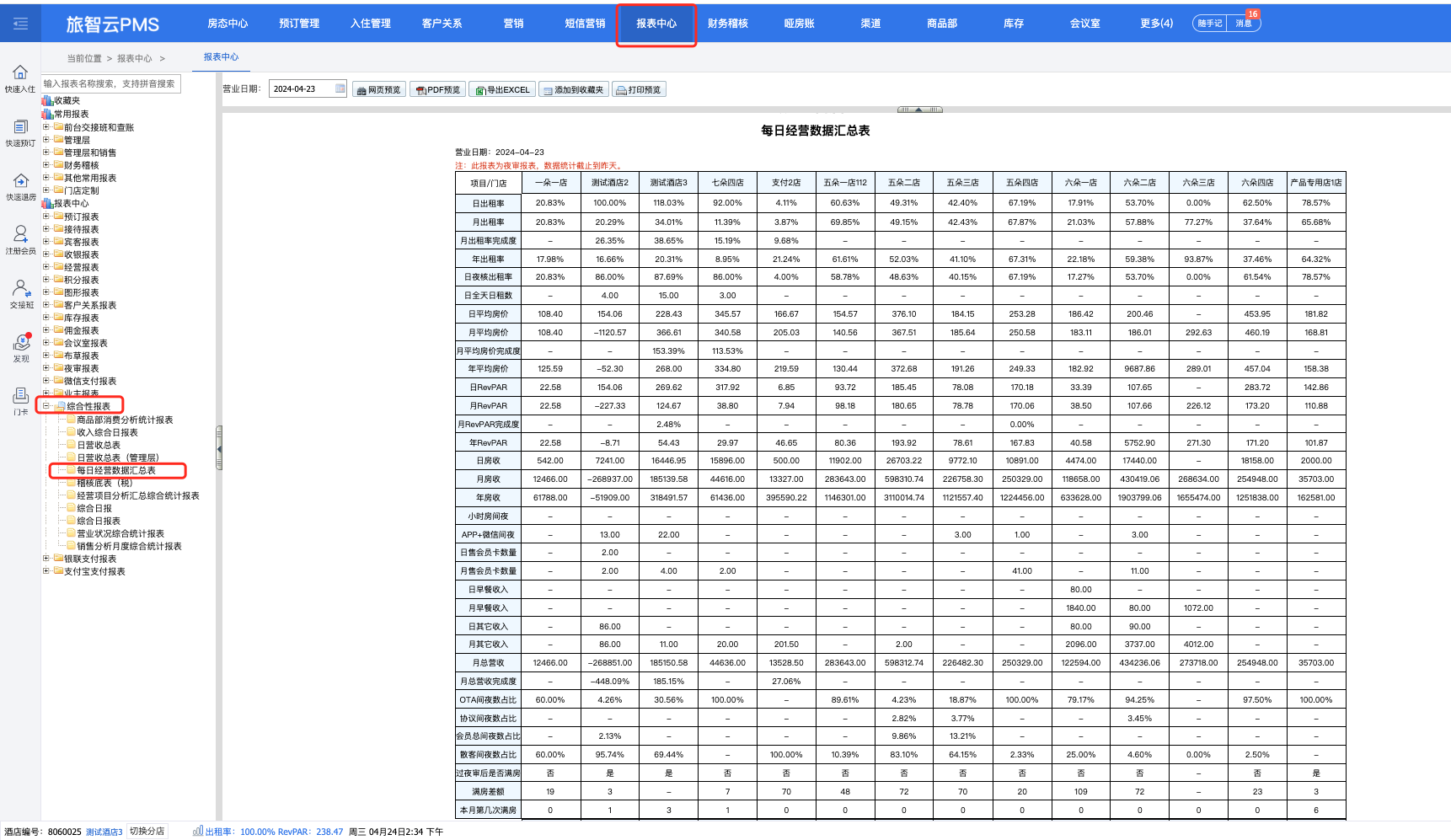Click the 网页预览 web preview button
The width and height of the screenshot is (1451, 840).
pyautogui.click(x=379, y=89)
